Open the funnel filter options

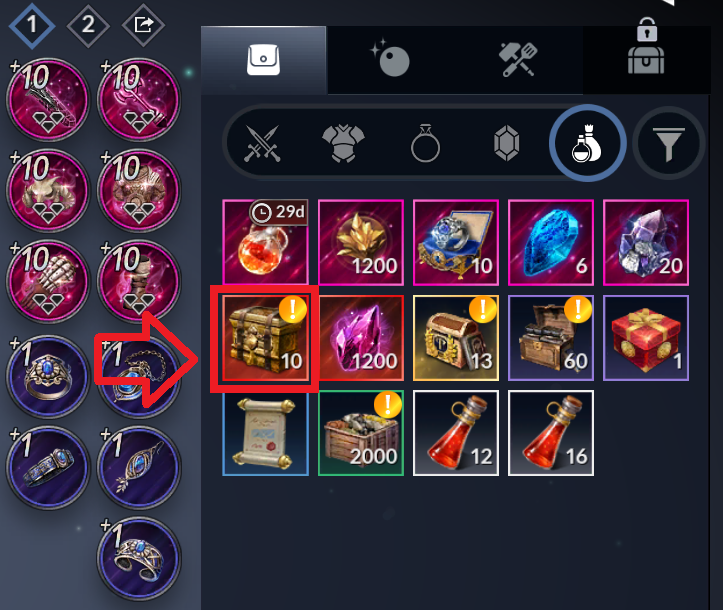point(668,143)
